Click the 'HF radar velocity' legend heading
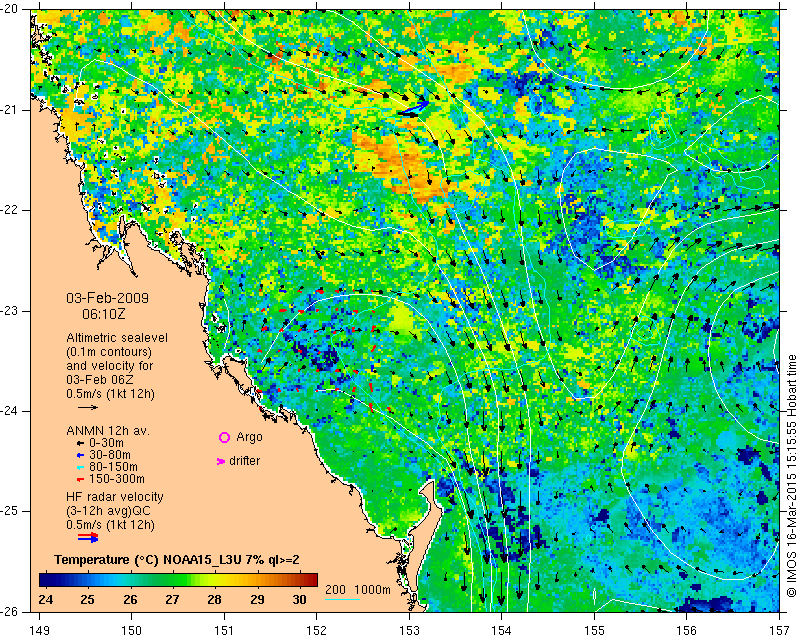This screenshot has height=640, width=800. (x=115, y=497)
